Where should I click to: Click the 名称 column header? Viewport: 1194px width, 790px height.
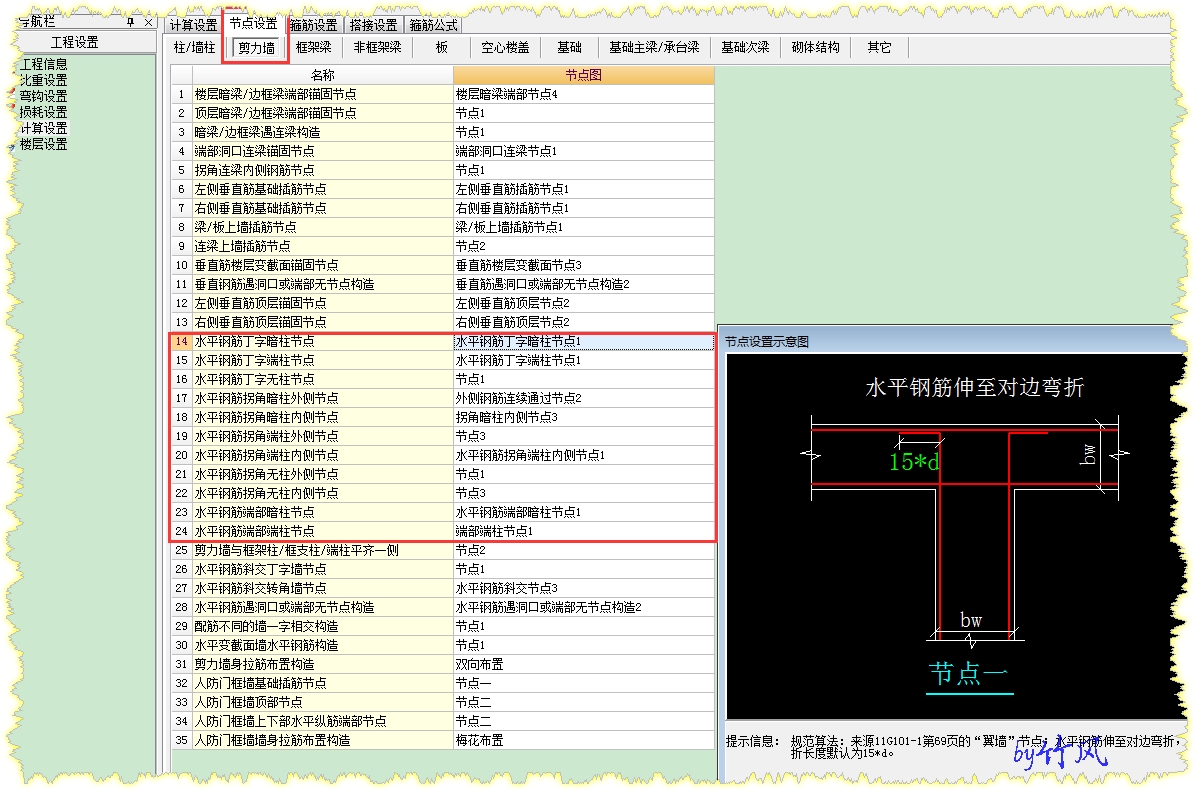coord(323,75)
